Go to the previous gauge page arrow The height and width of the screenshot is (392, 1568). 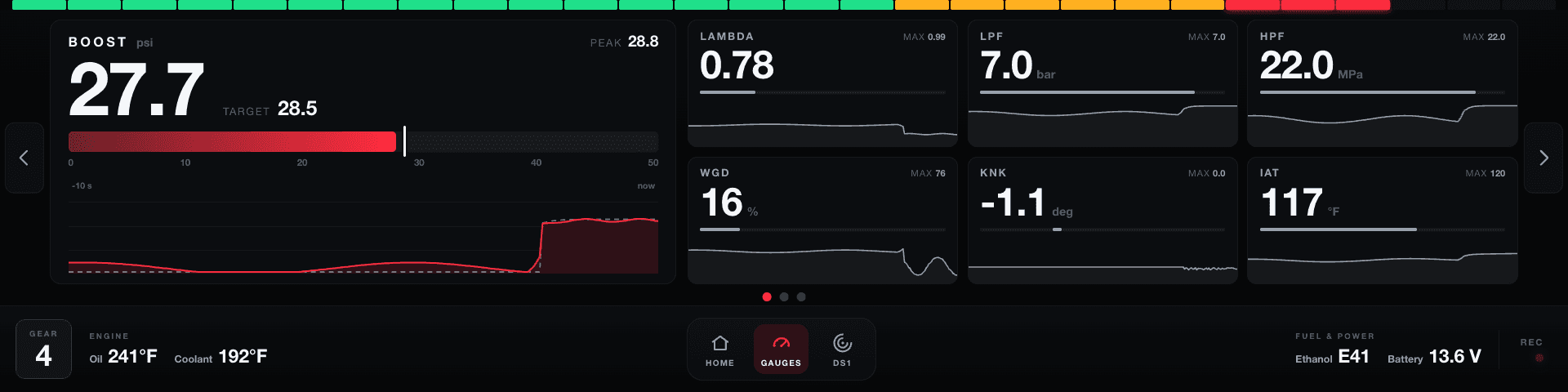point(24,158)
